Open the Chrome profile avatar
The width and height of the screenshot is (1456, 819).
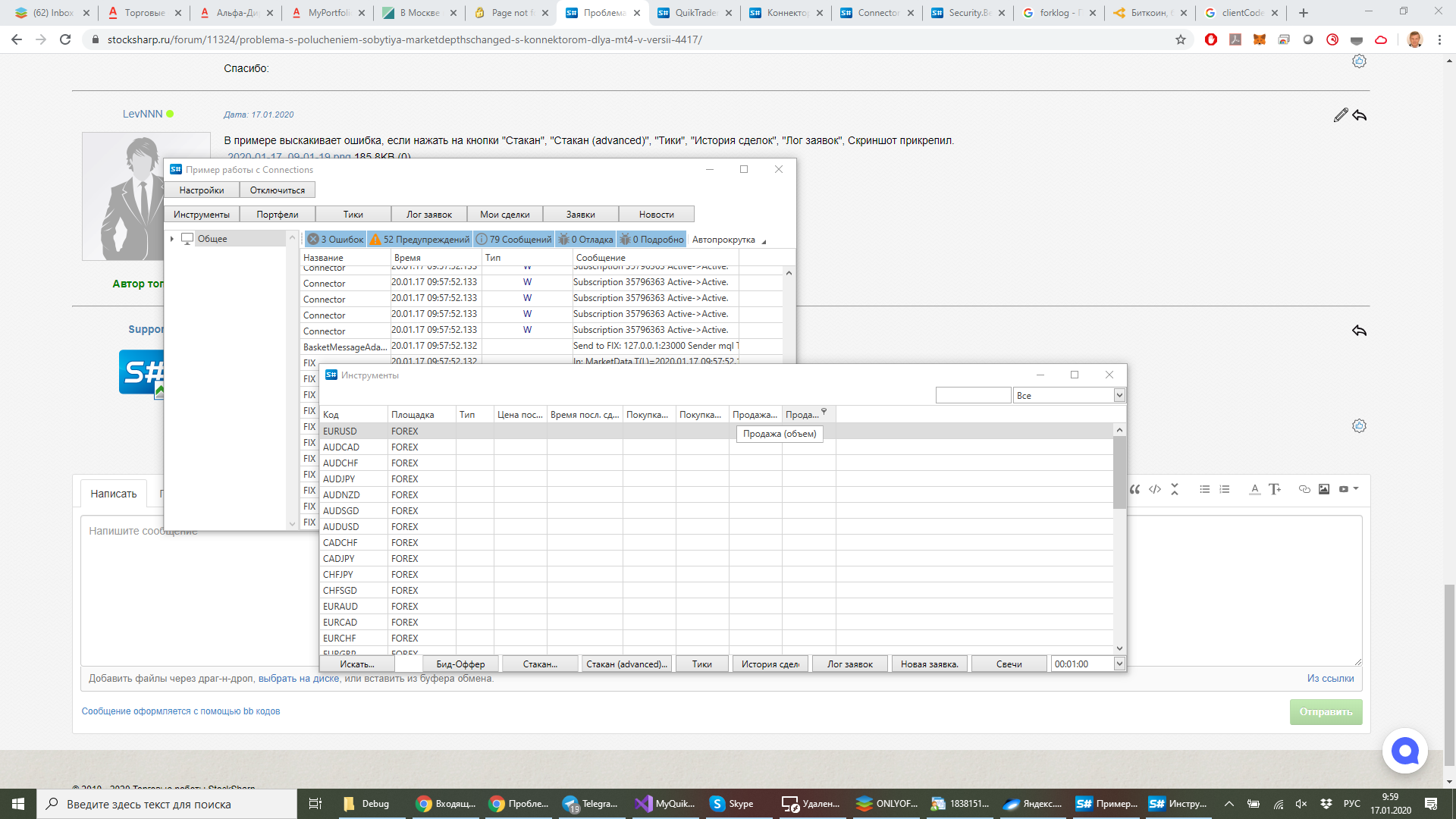pyautogui.click(x=1415, y=39)
